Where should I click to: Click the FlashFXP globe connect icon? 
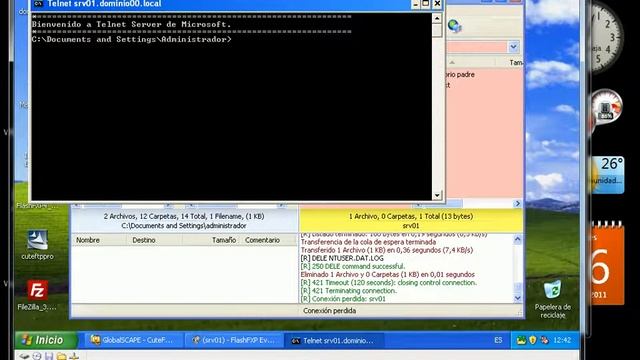point(454,26)
